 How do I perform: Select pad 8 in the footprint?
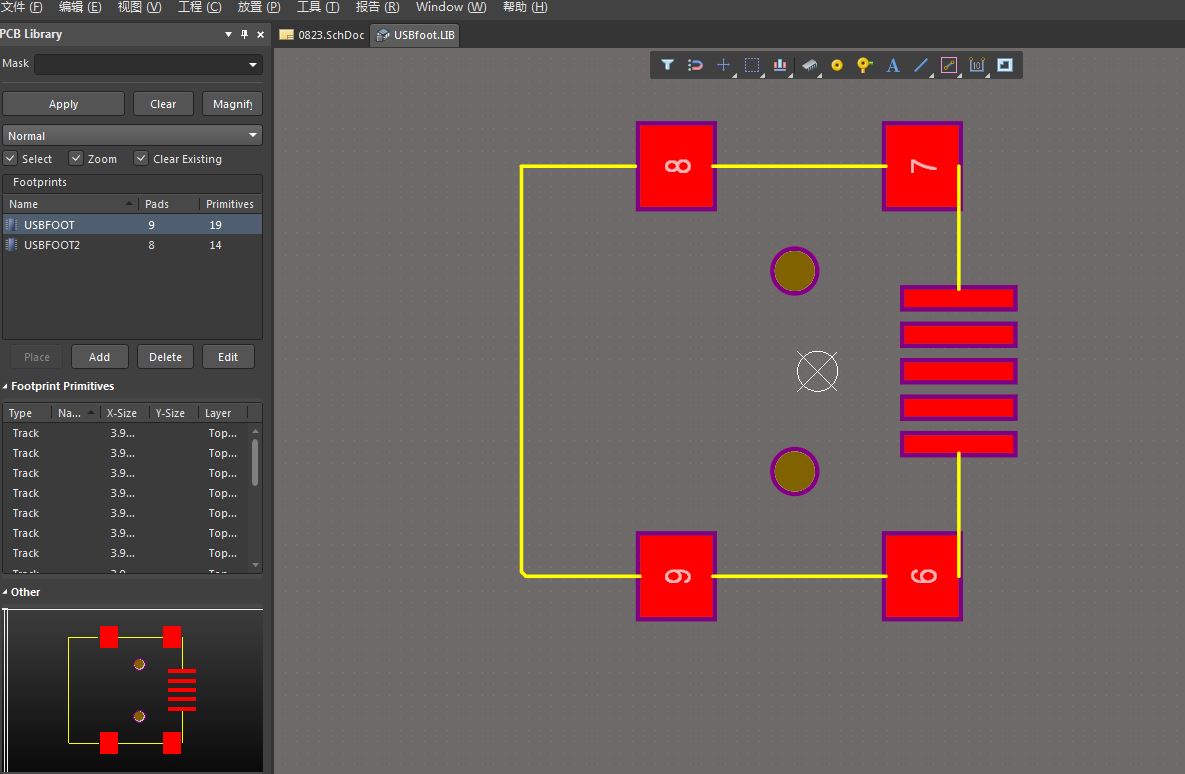(676, 166)
